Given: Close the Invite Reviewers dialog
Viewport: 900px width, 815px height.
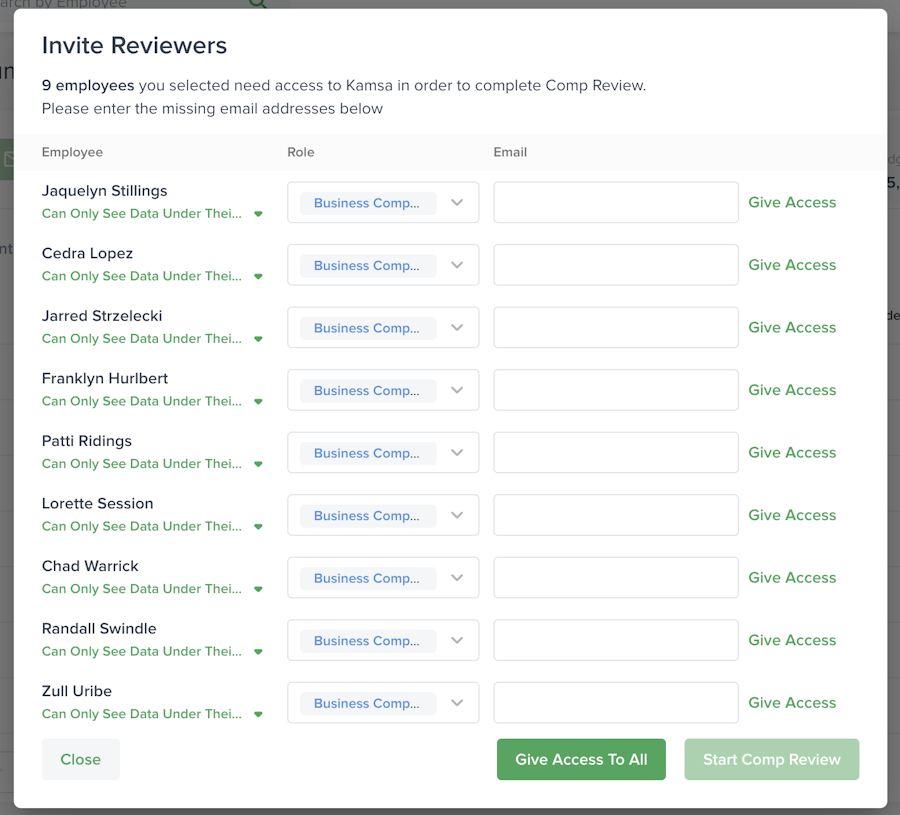Looking at the screenshot, I should [x=80, y=760].
